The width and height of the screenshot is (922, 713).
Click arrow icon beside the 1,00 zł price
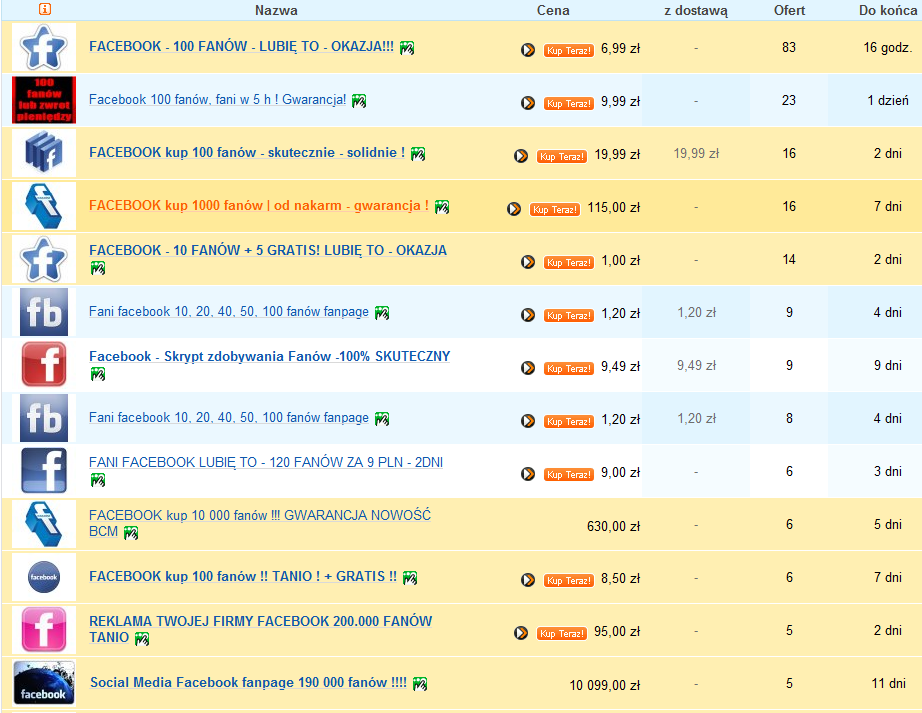528,262
